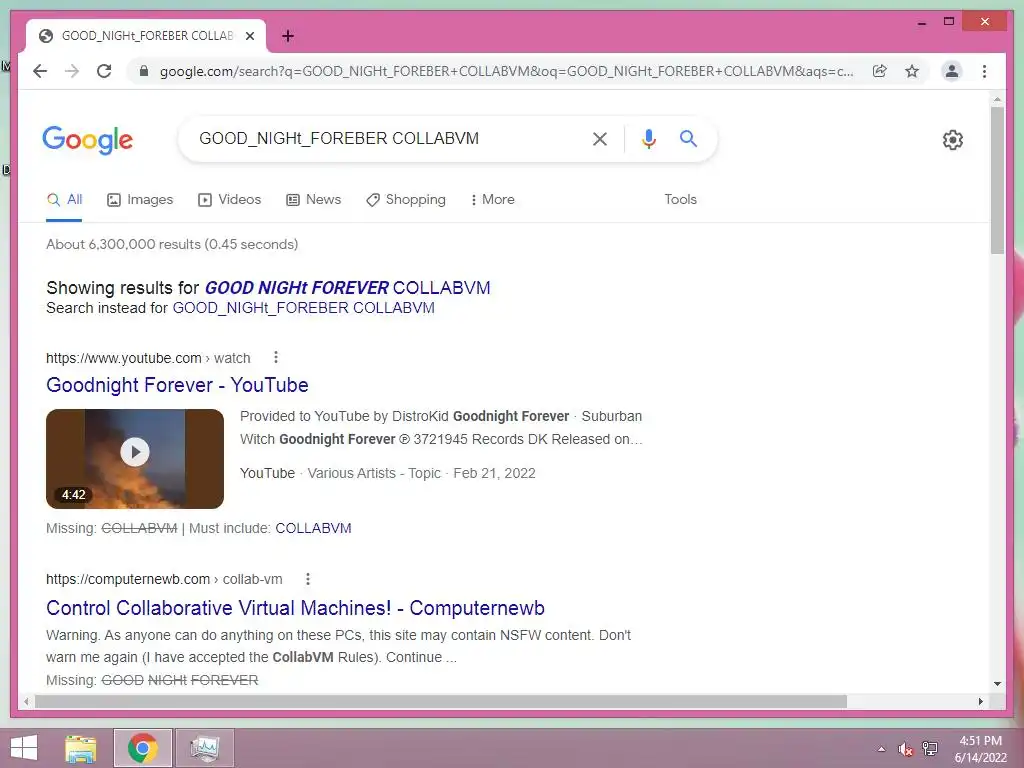
Task: Open File Explorer from taskbar
Action: tap(80, 748)
